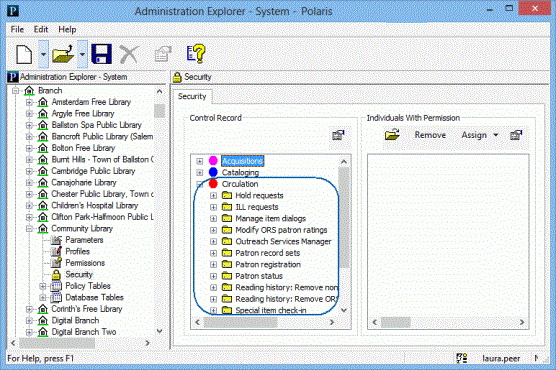Open the dropdown arrow beside the Open folder icon
The width and height of the screenshot is (556, 370).
click(82, 54)
